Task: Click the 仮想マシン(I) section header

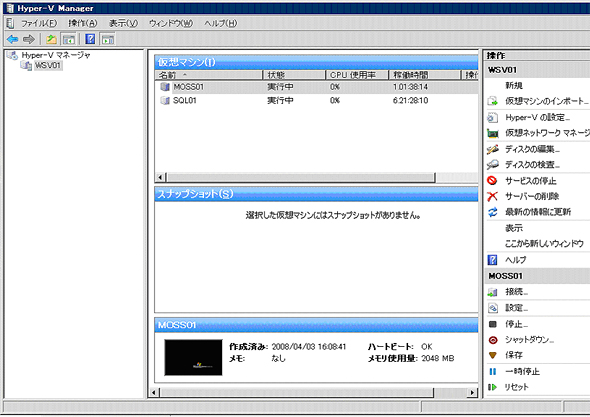Action: 316,62
